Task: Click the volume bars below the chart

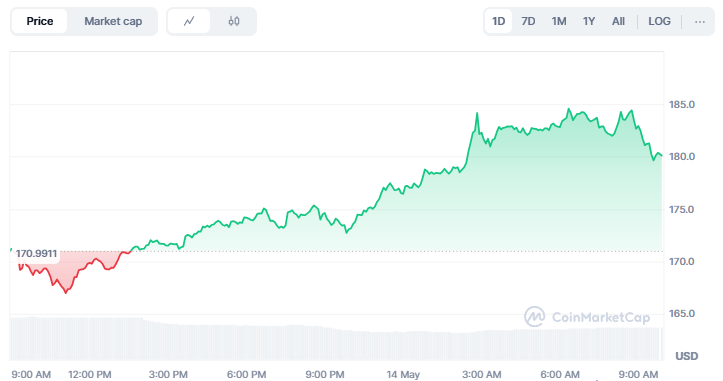Action: [x=336, y=339]
